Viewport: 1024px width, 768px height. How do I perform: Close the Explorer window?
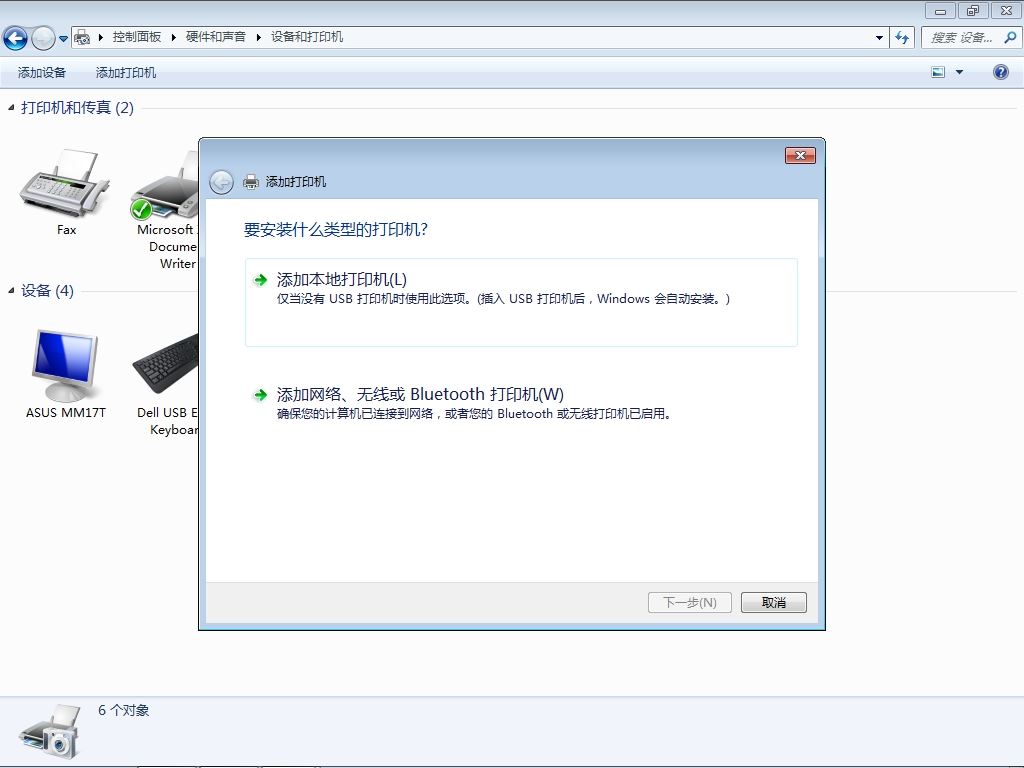pyautogui.click(x=1006, y=10)
